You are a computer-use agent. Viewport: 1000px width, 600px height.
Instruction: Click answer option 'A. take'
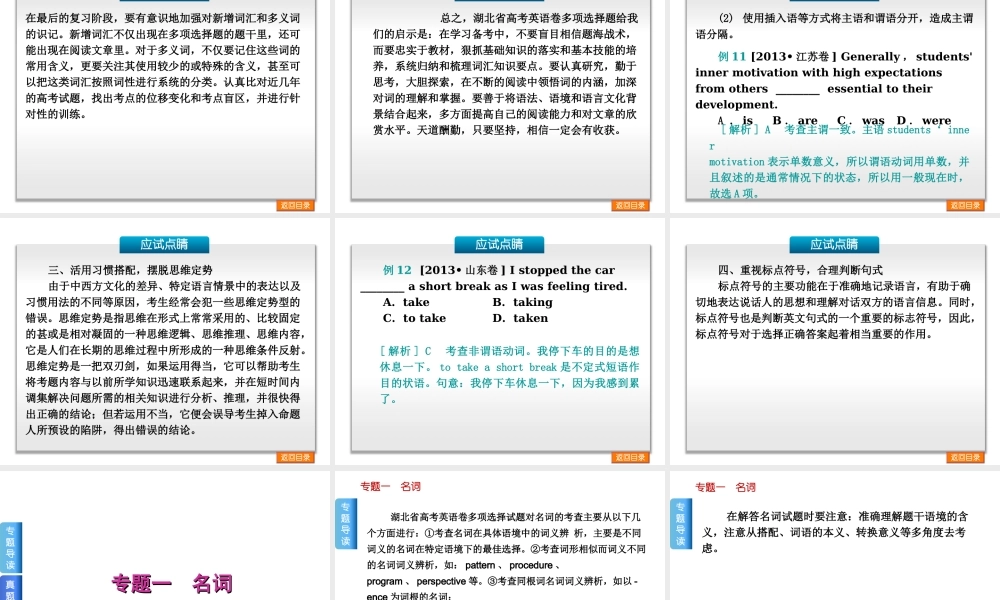click(406, 302)
